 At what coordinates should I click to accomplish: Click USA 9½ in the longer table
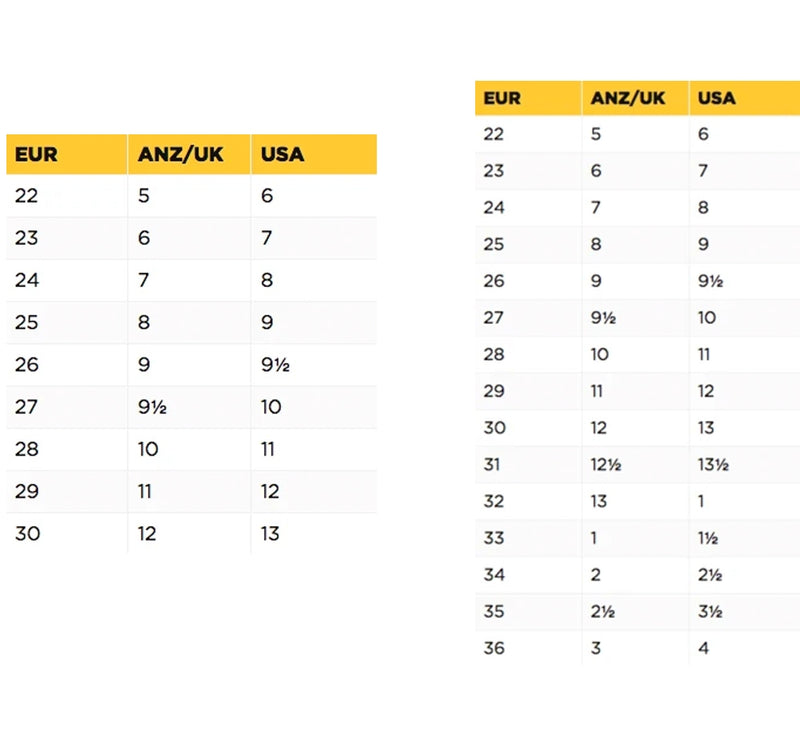[x=710, y=281]
